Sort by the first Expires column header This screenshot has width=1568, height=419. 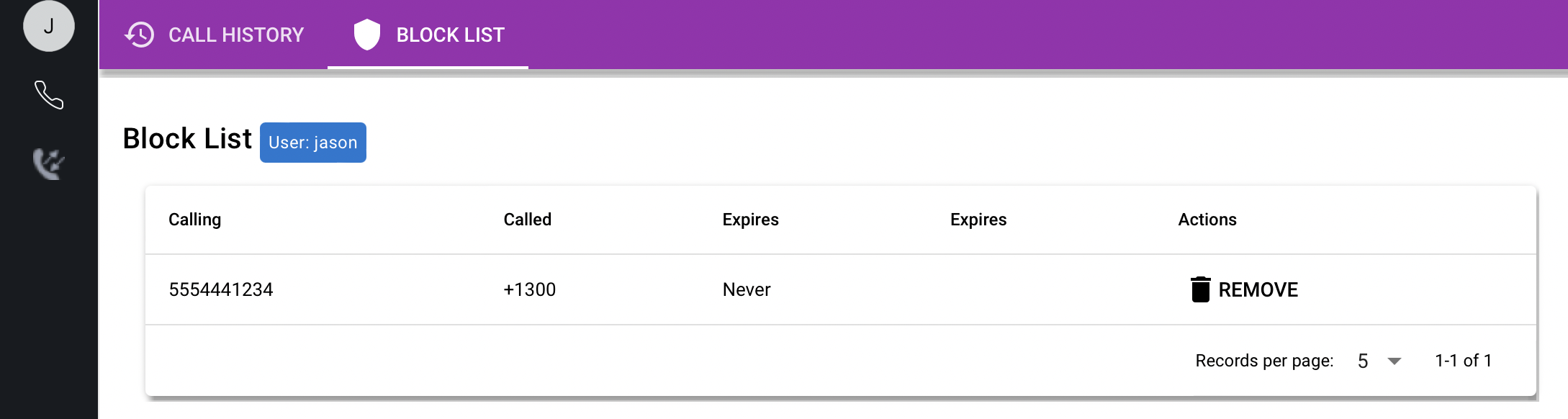(749, 219)
